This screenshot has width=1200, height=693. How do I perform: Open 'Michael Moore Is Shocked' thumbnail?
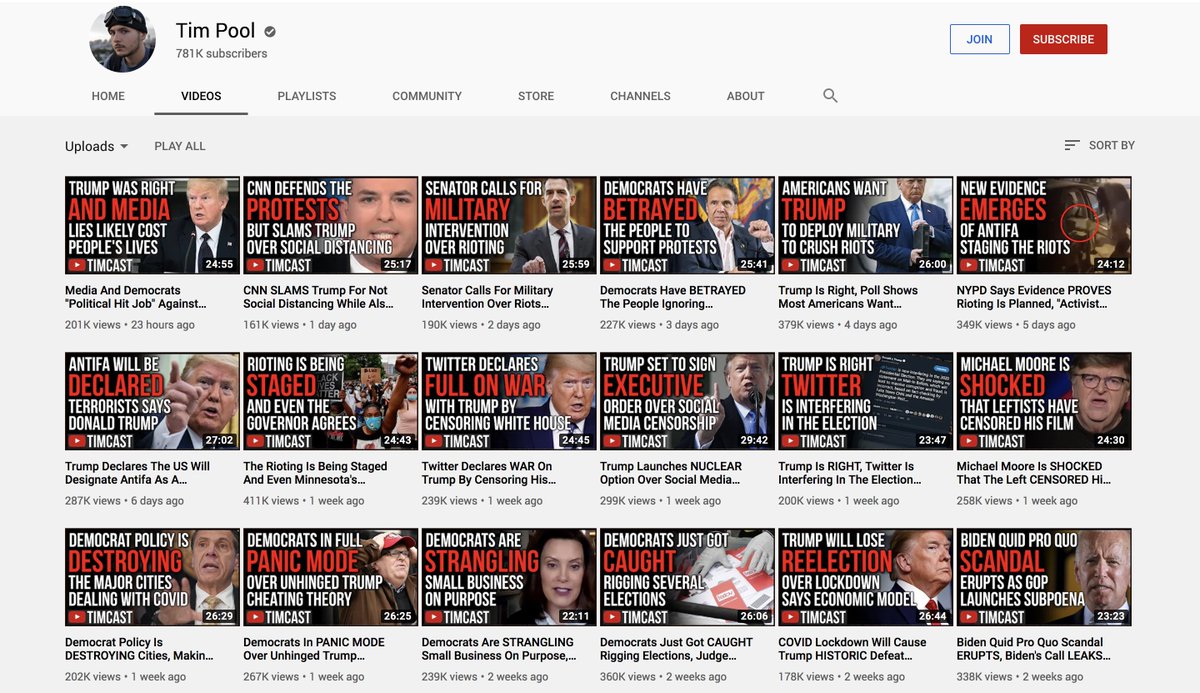[1044, 401]
